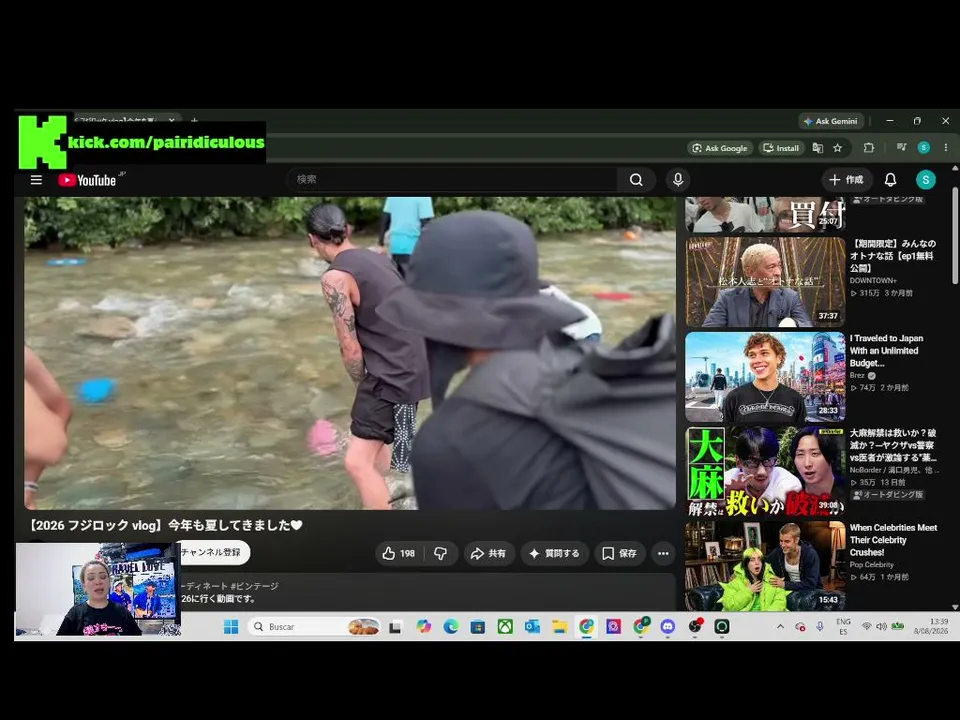Open the Wi-Fi network tray icon

pos(866,626)
